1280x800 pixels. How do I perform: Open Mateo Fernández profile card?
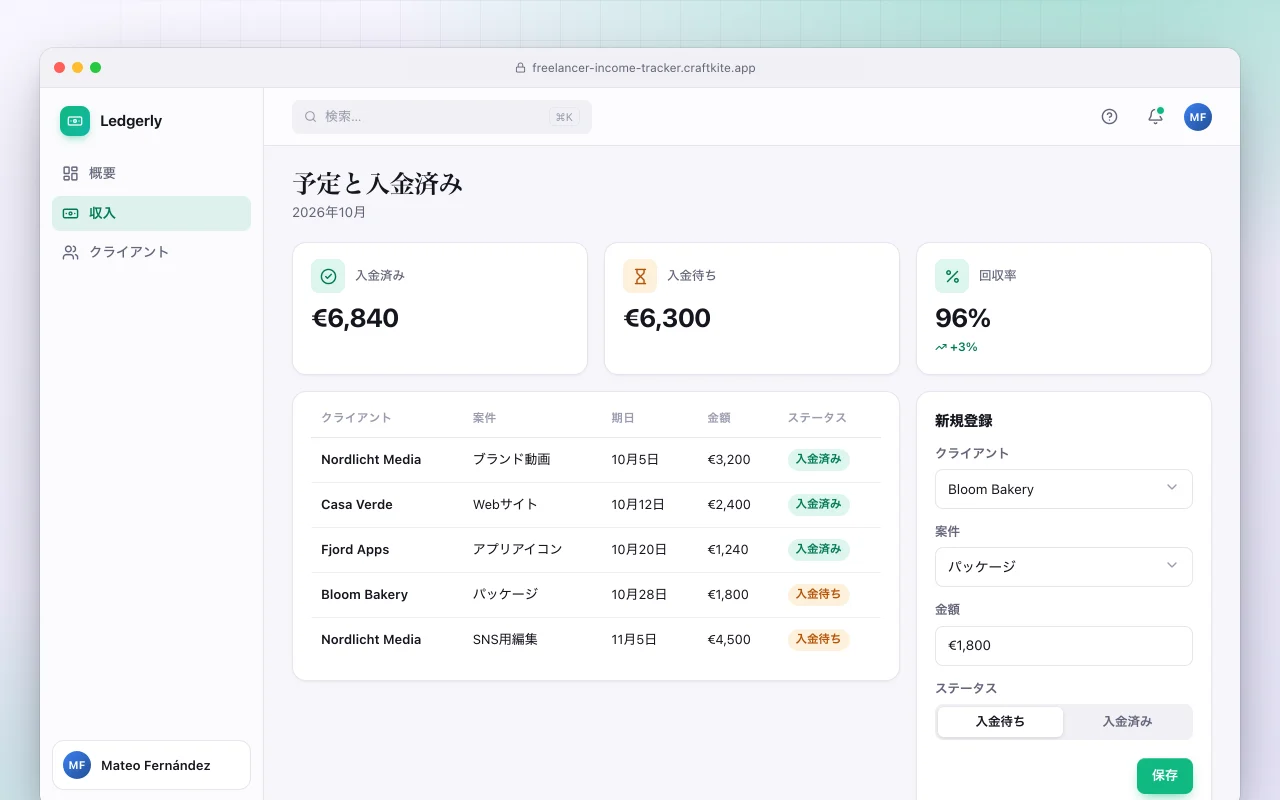pyautogui.click(x=151, y=765)
